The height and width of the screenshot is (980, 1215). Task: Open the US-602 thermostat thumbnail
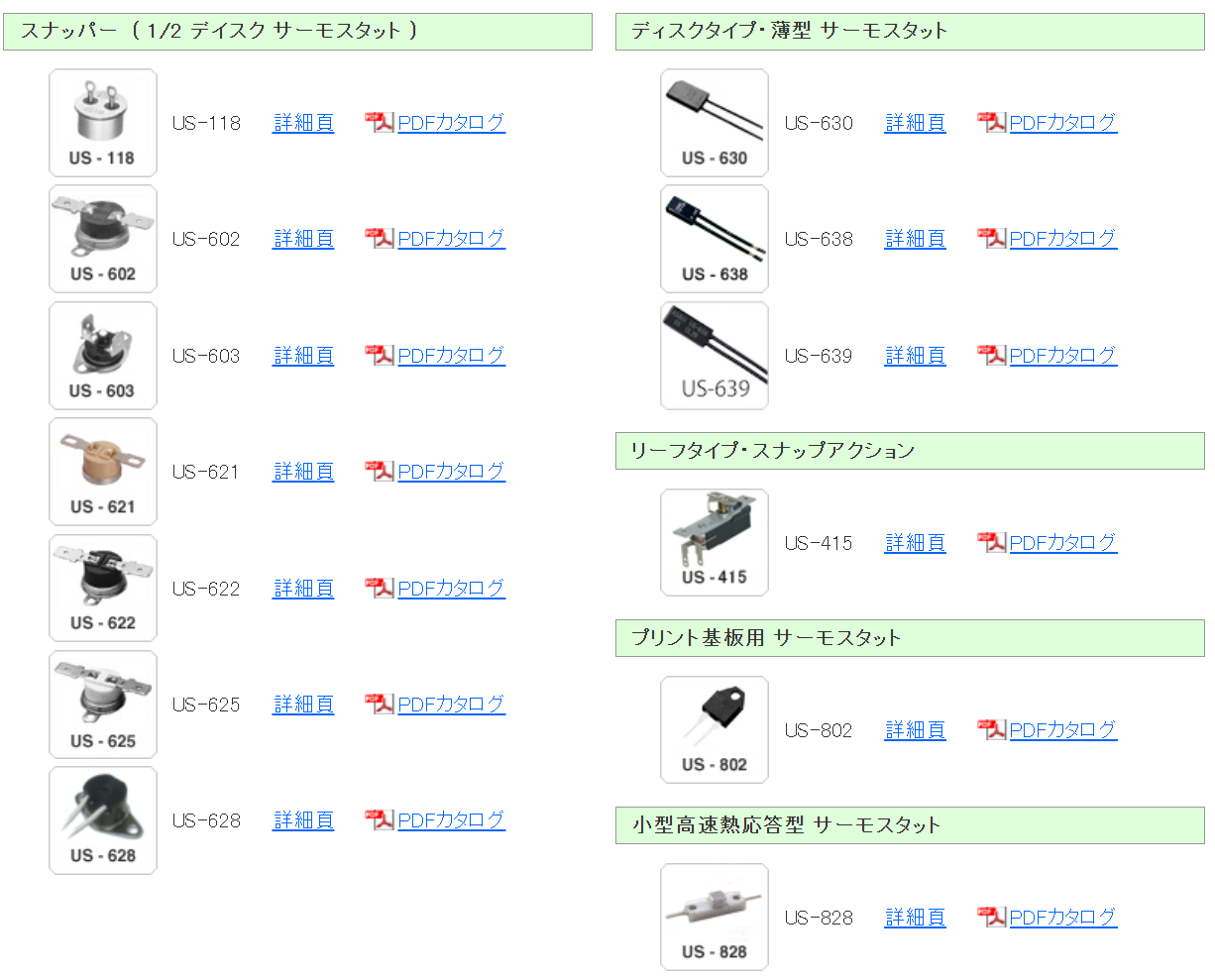(103, 239)
